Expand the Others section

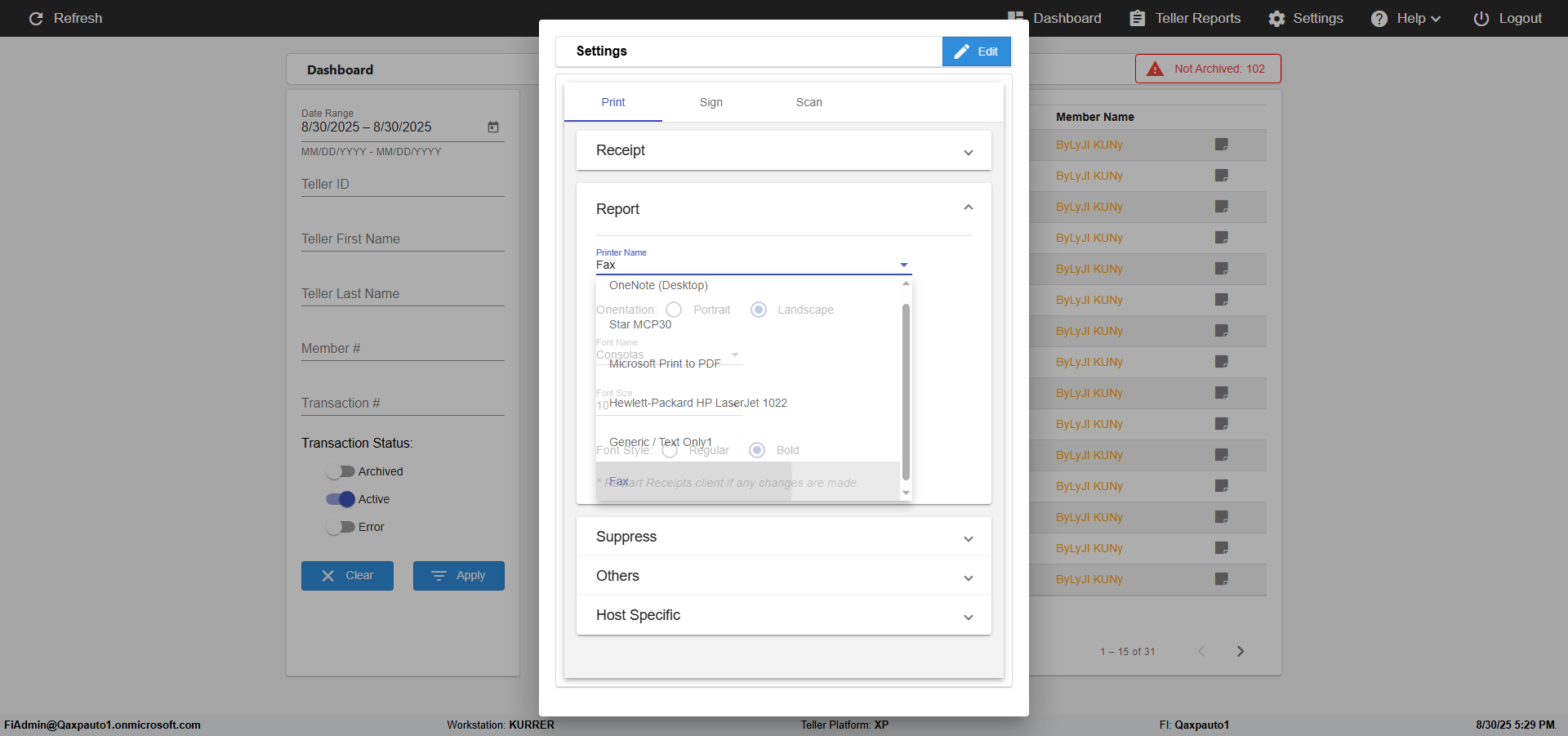point(784,576)
